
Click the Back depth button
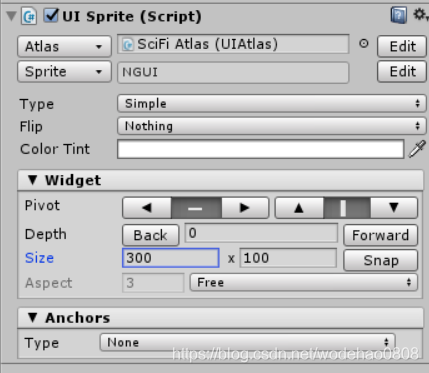(151, 235)
